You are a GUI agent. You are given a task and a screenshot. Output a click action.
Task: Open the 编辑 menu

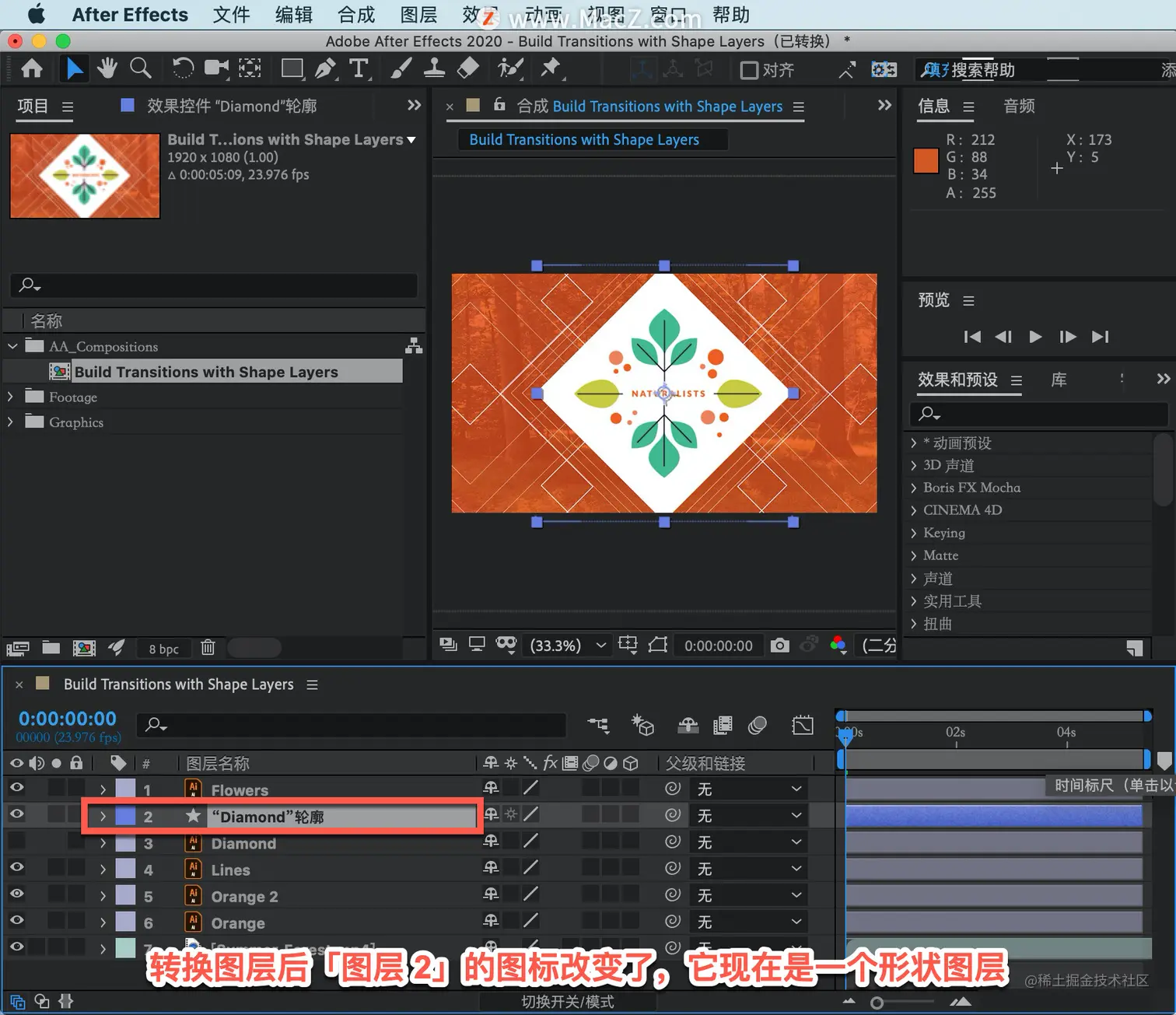293,15
